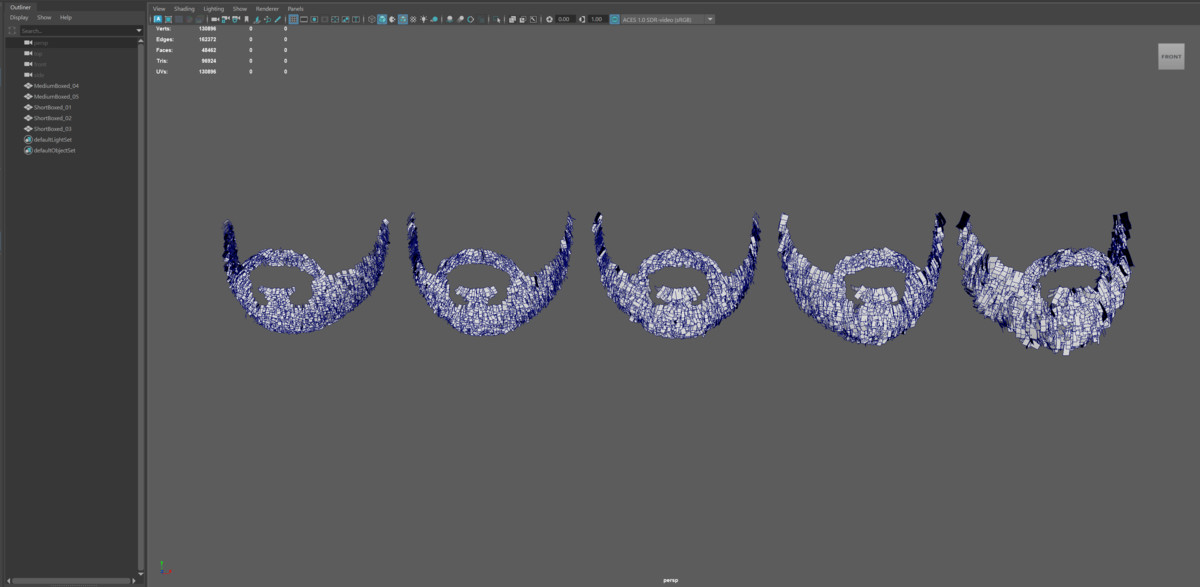Open the ACES 1.0 SDR-video view transform dropdown
1200x587 pixels.
(x=668, y=19)
